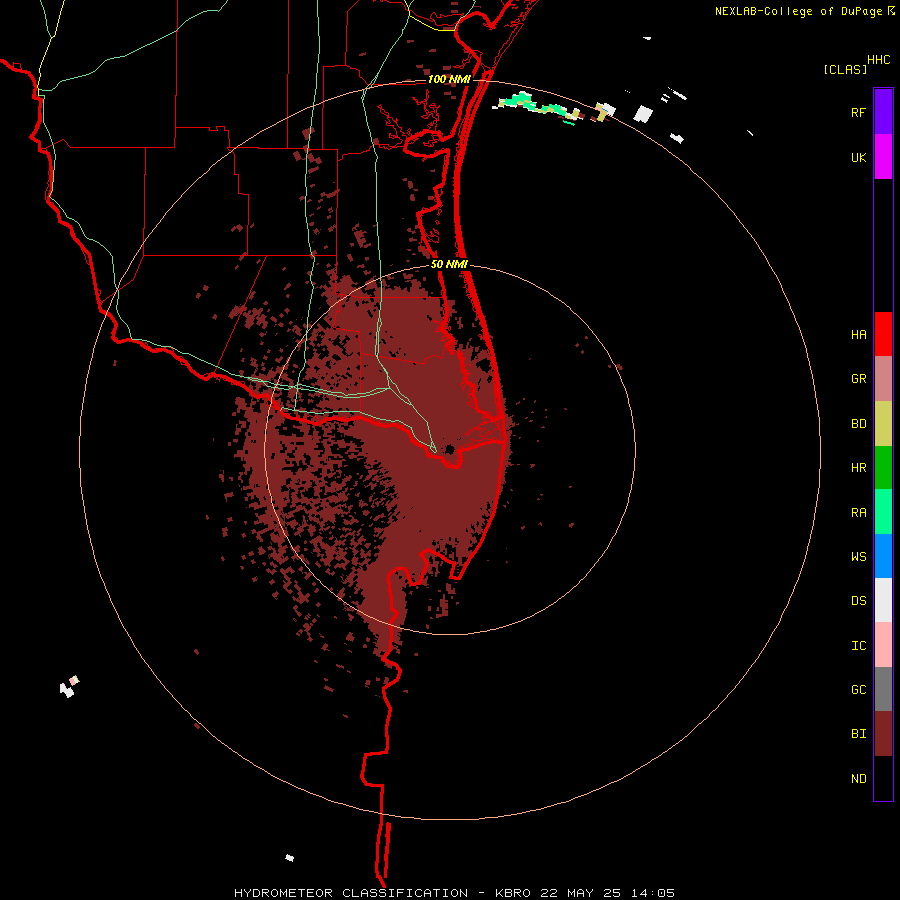Click the DS legend label
The width and height of the screenshot is (900, 900).
click(858, 601)
